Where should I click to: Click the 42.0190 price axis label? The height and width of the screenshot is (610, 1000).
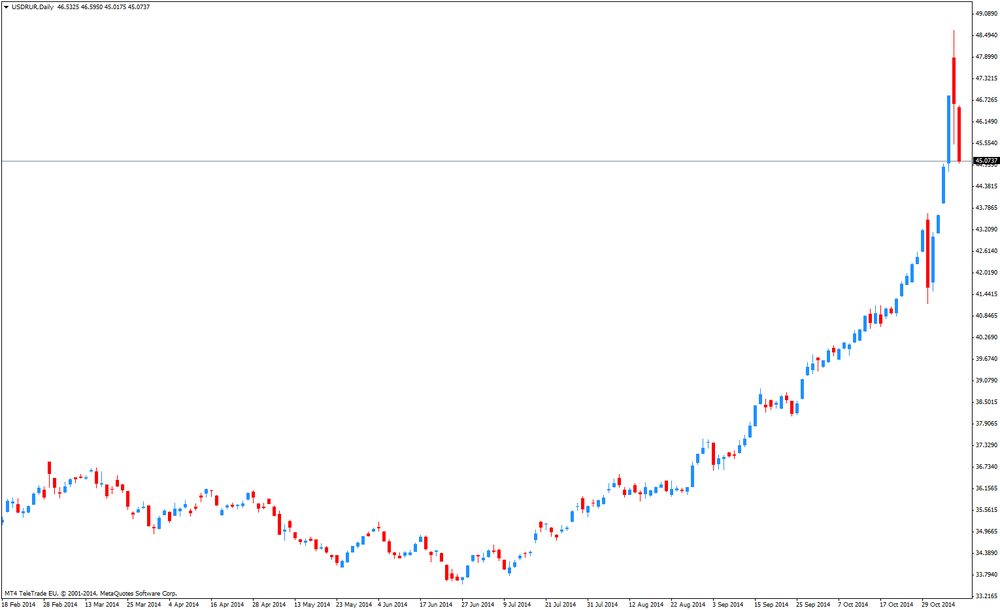pyautogui.click(x=986, y=272)
